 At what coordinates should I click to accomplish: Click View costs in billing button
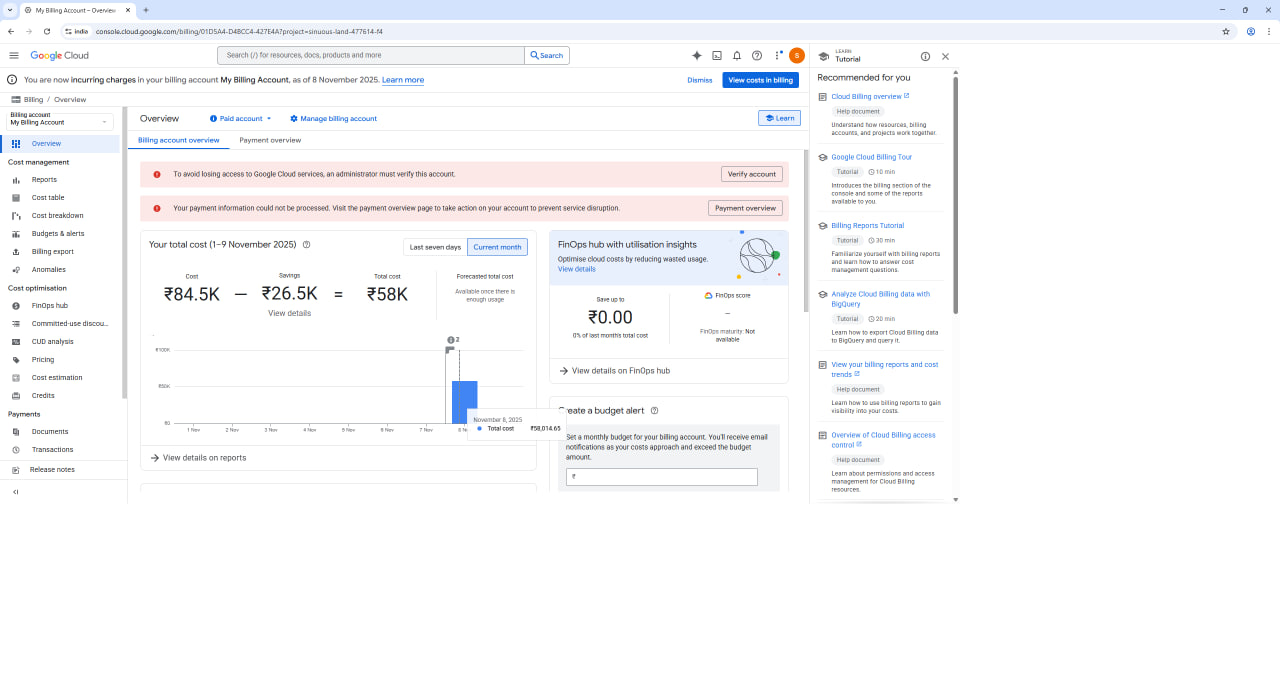(x=760, y=80)
